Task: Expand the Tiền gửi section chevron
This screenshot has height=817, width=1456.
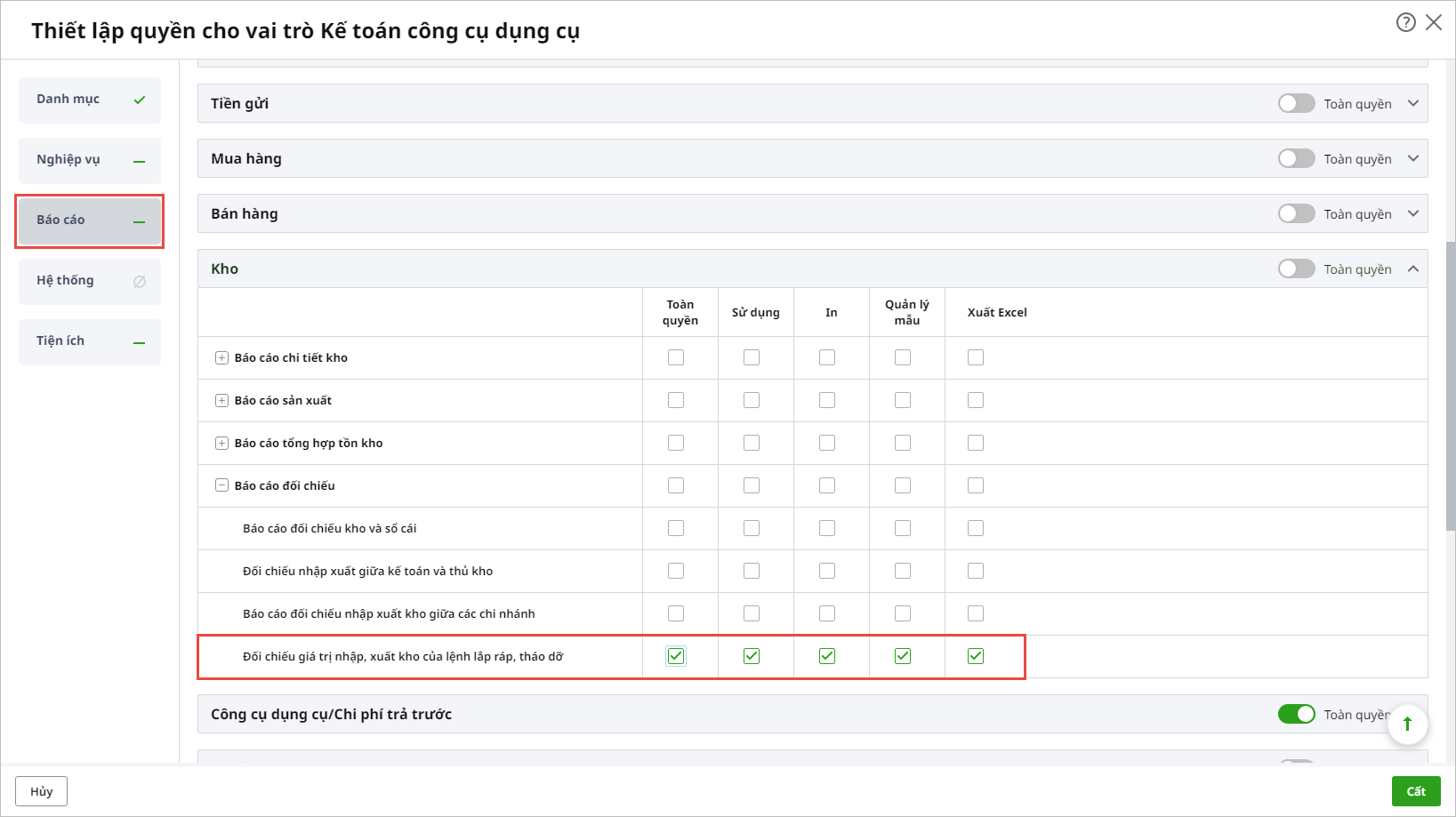Action: click(x=1413, y=104)
